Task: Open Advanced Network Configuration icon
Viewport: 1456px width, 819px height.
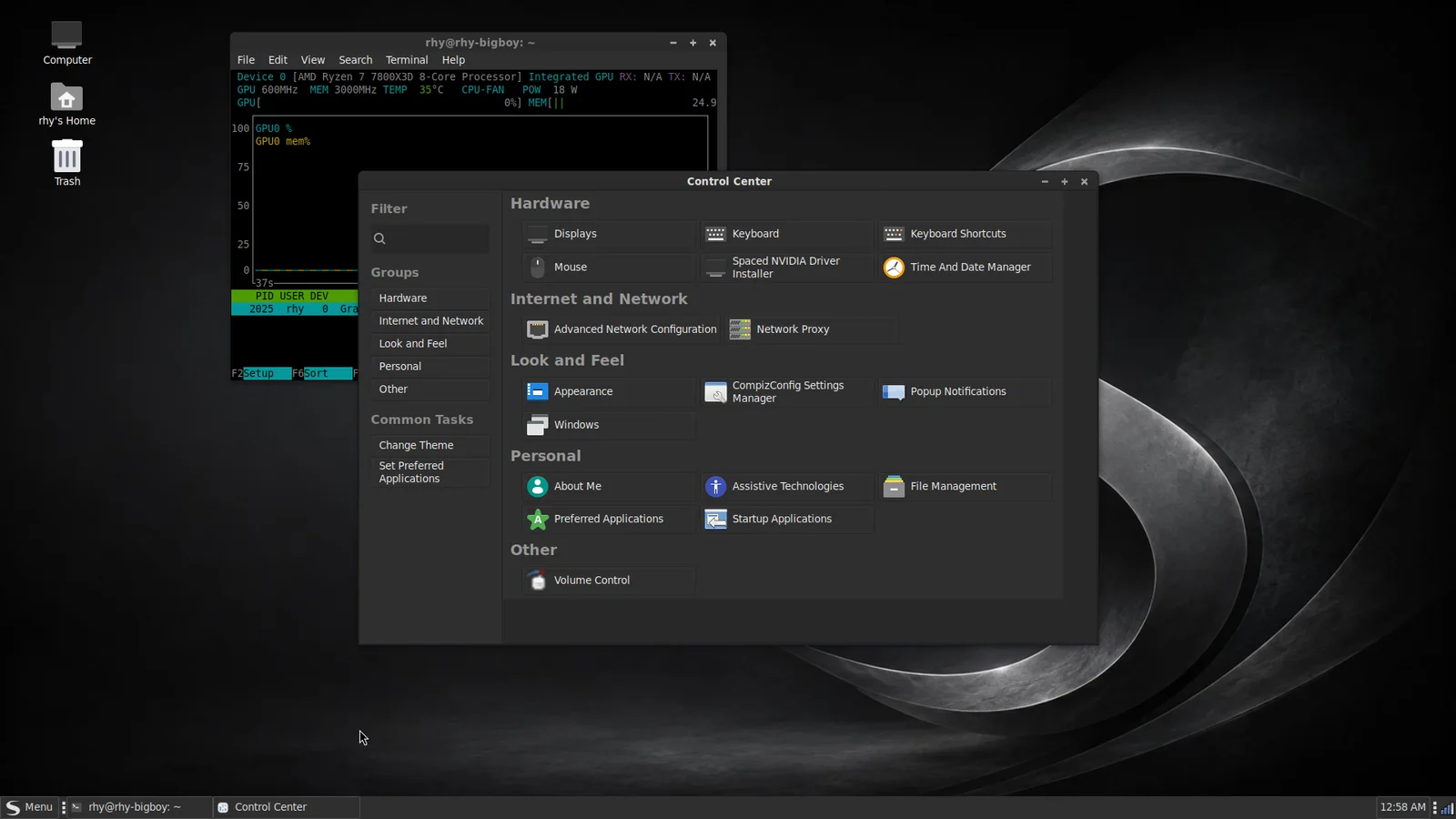Action: (538, 329)
